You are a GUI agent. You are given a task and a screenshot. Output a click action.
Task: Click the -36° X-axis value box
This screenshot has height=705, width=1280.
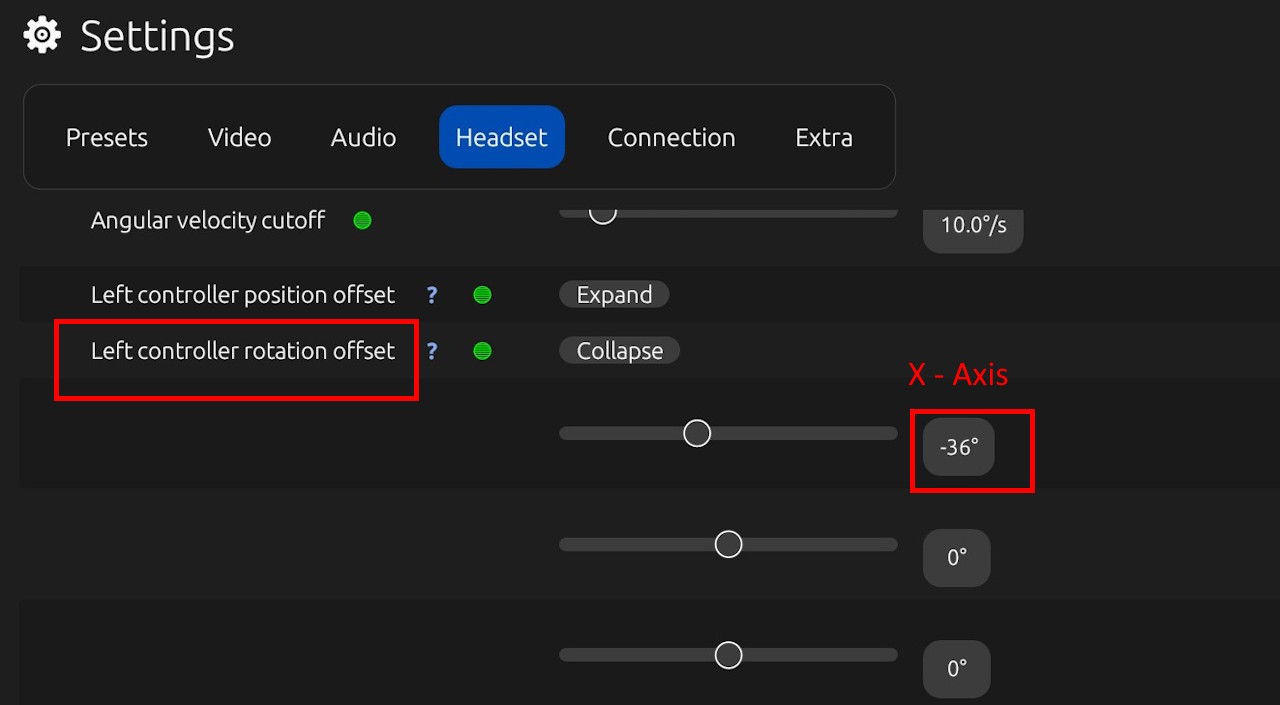click(958, 447)
